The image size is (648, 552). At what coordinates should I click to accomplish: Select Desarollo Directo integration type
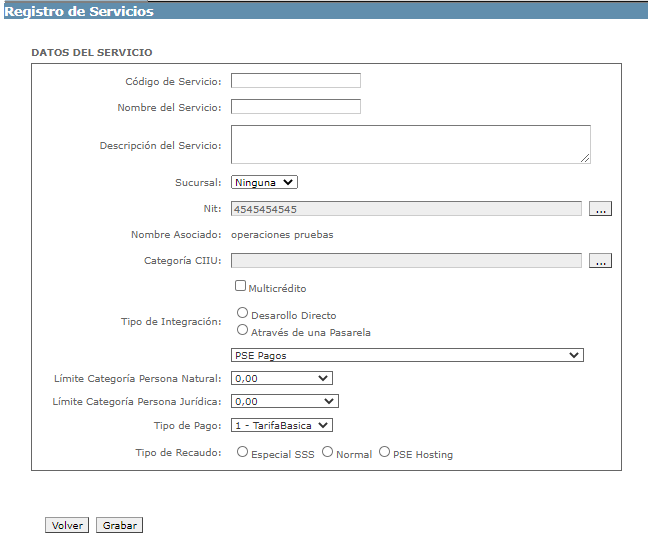[242, 313]
